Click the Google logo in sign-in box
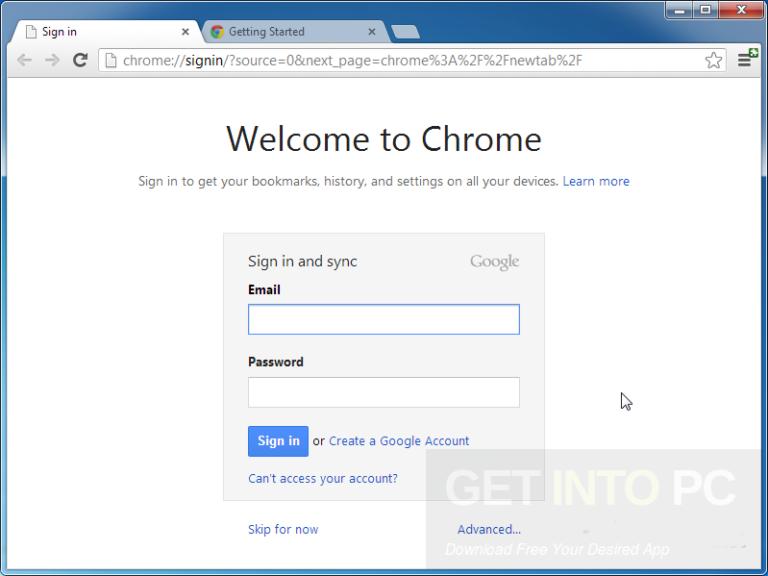This screenshot has width=768, height=576. (x=494, y=262)
